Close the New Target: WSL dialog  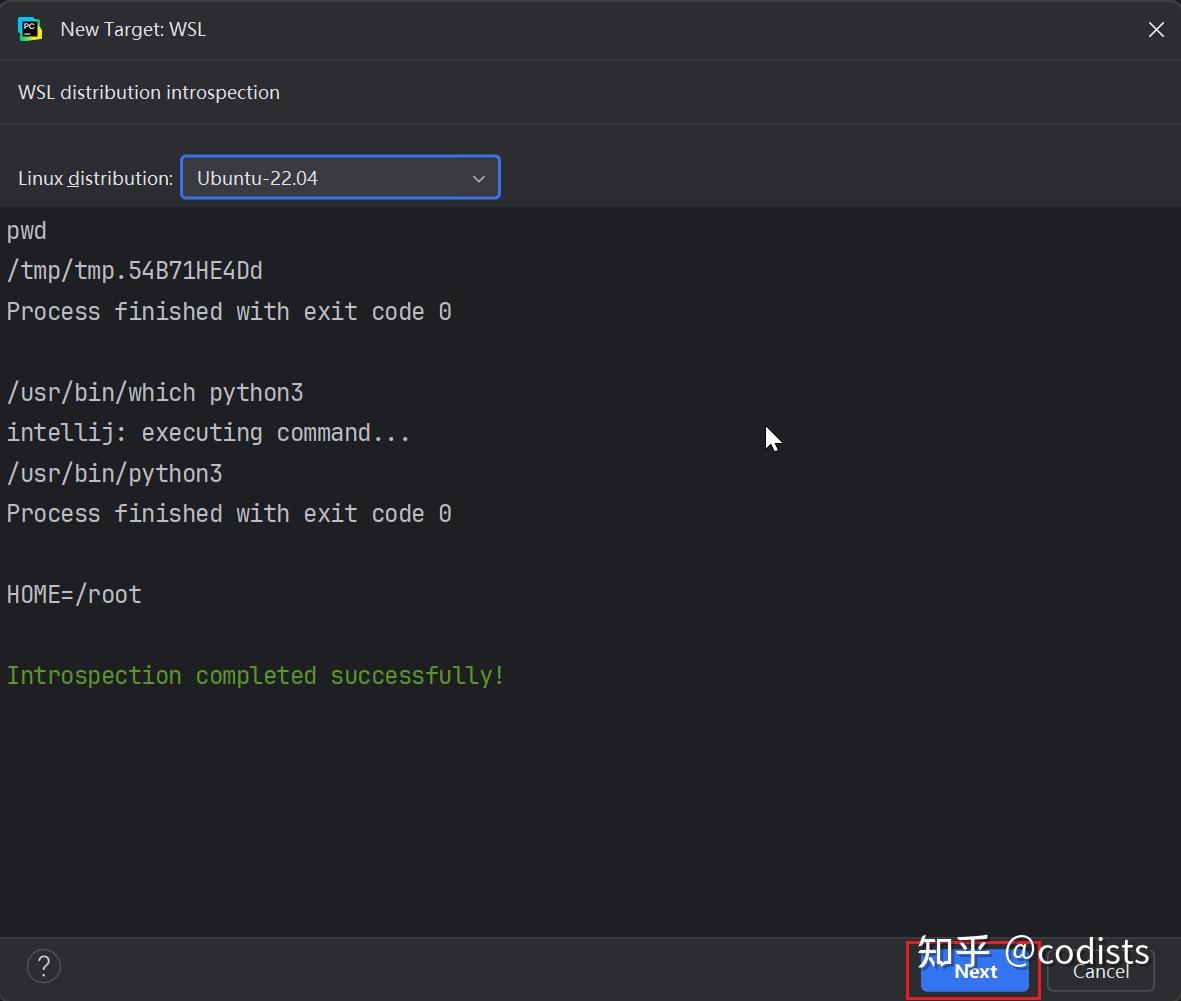tap(1156, 29)
